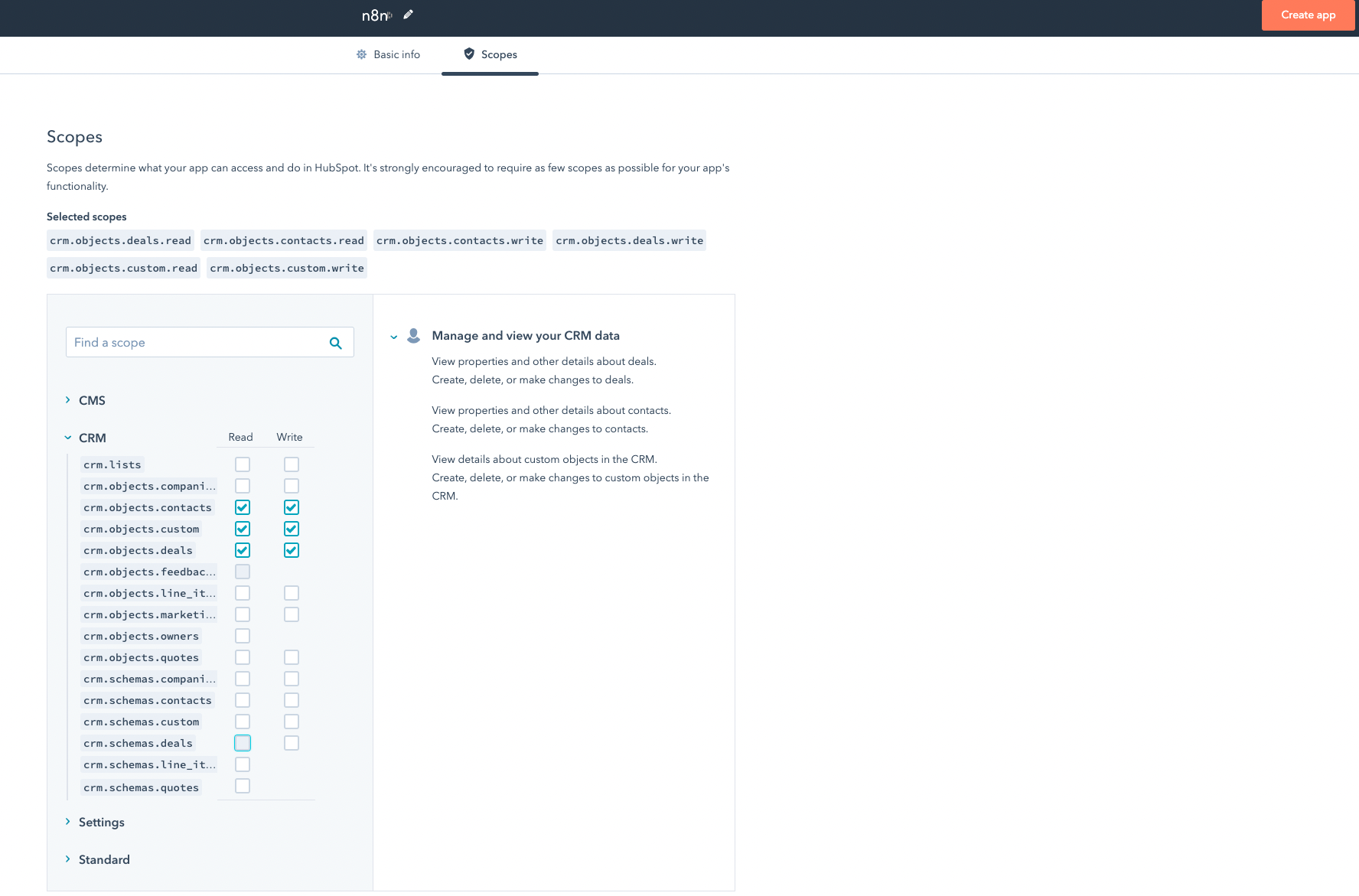Viewport: 1359px width, 896px height.
Task: Disable Read access for crm.objects.custom
Action: [x=243, y=528]
